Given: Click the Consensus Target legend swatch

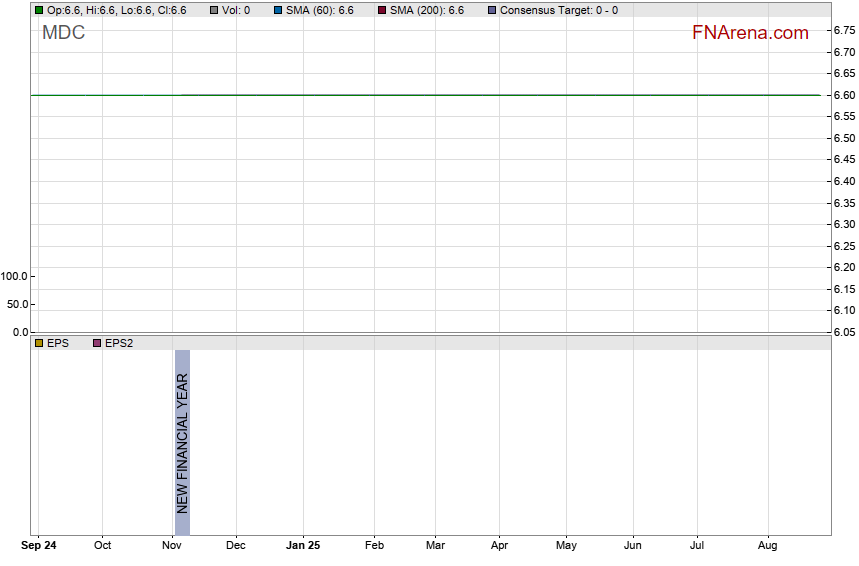Looking at the screenshot, I should point(491,10).
